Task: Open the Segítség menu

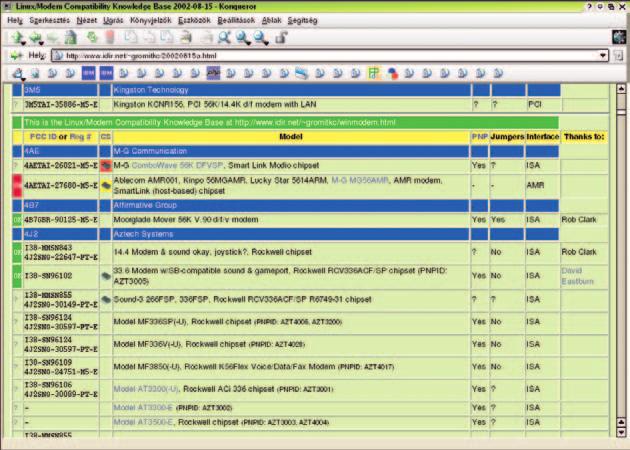Action: [303, 20]
